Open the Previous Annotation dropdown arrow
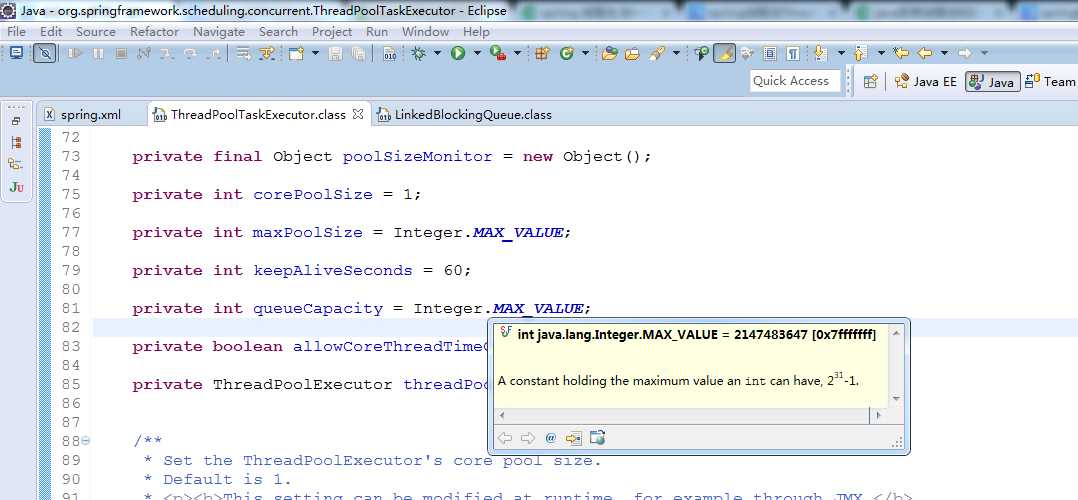This screenshot has height=500, width=1078. click(x=881, y=53)
